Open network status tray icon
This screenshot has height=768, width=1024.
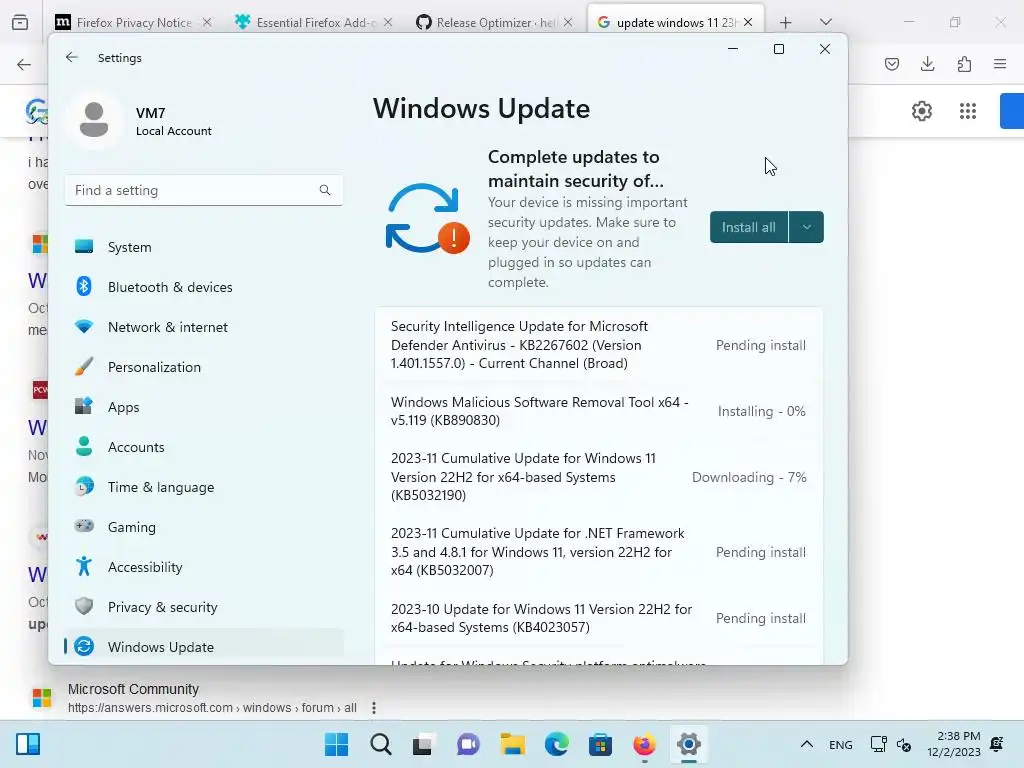[x=878, y=744]
